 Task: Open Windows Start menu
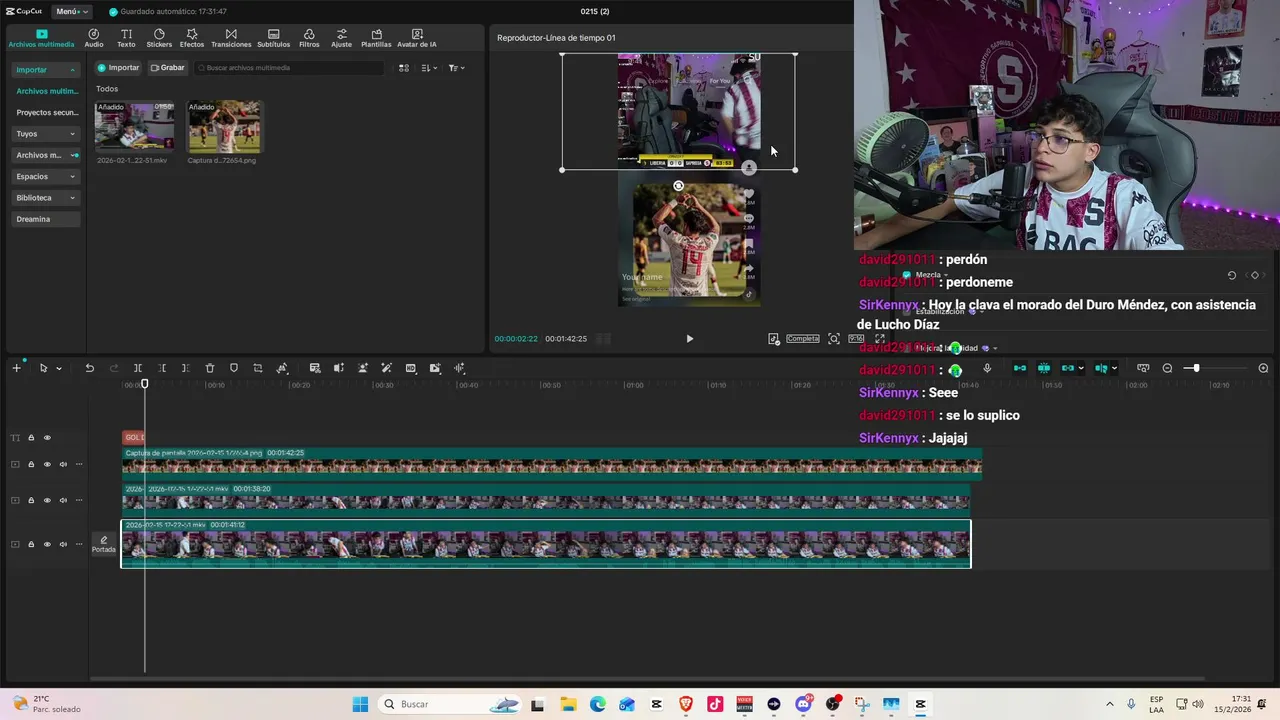pyautogui.click(x=360, y=704)
